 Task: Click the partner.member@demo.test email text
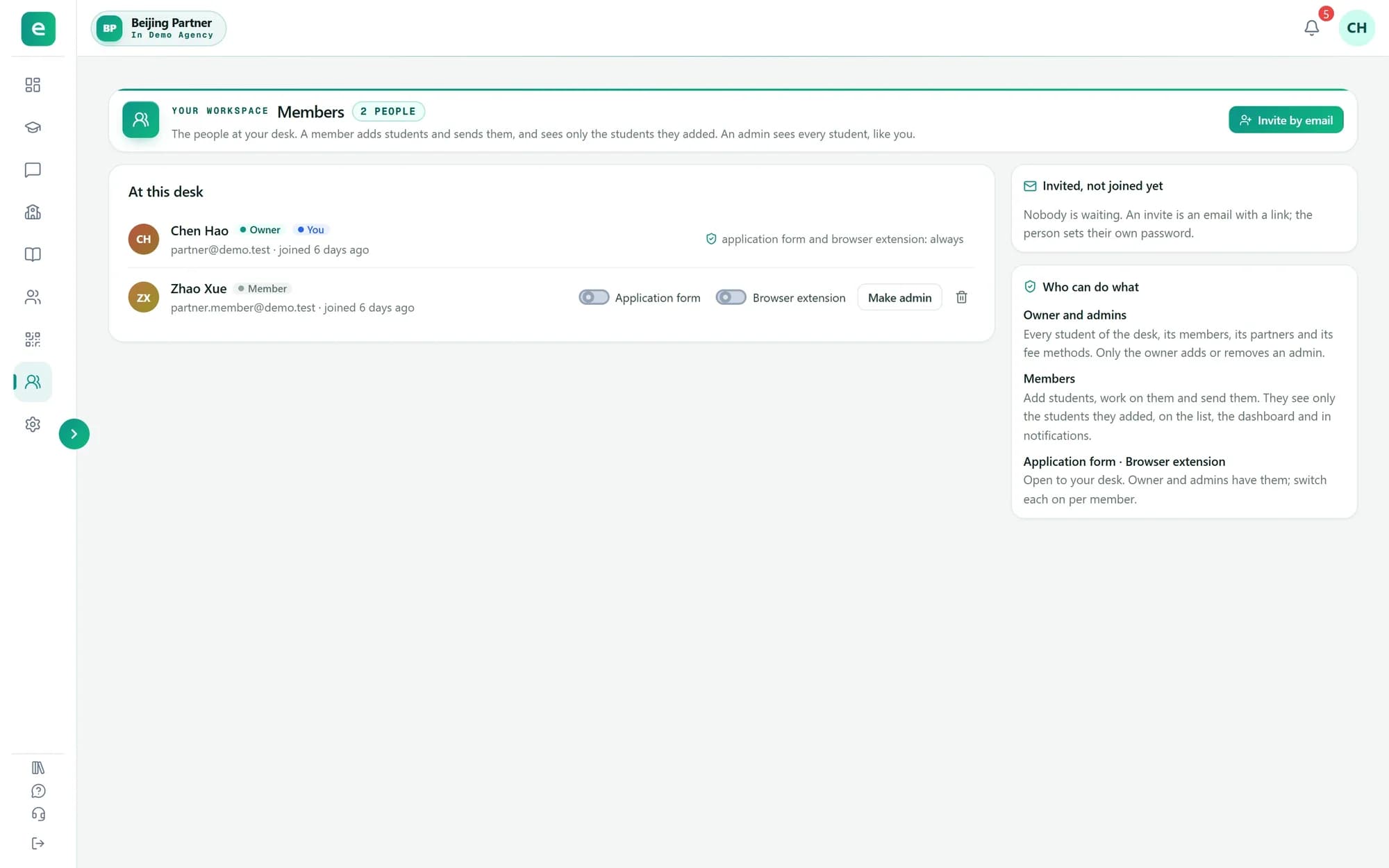[x=243, y=308]
